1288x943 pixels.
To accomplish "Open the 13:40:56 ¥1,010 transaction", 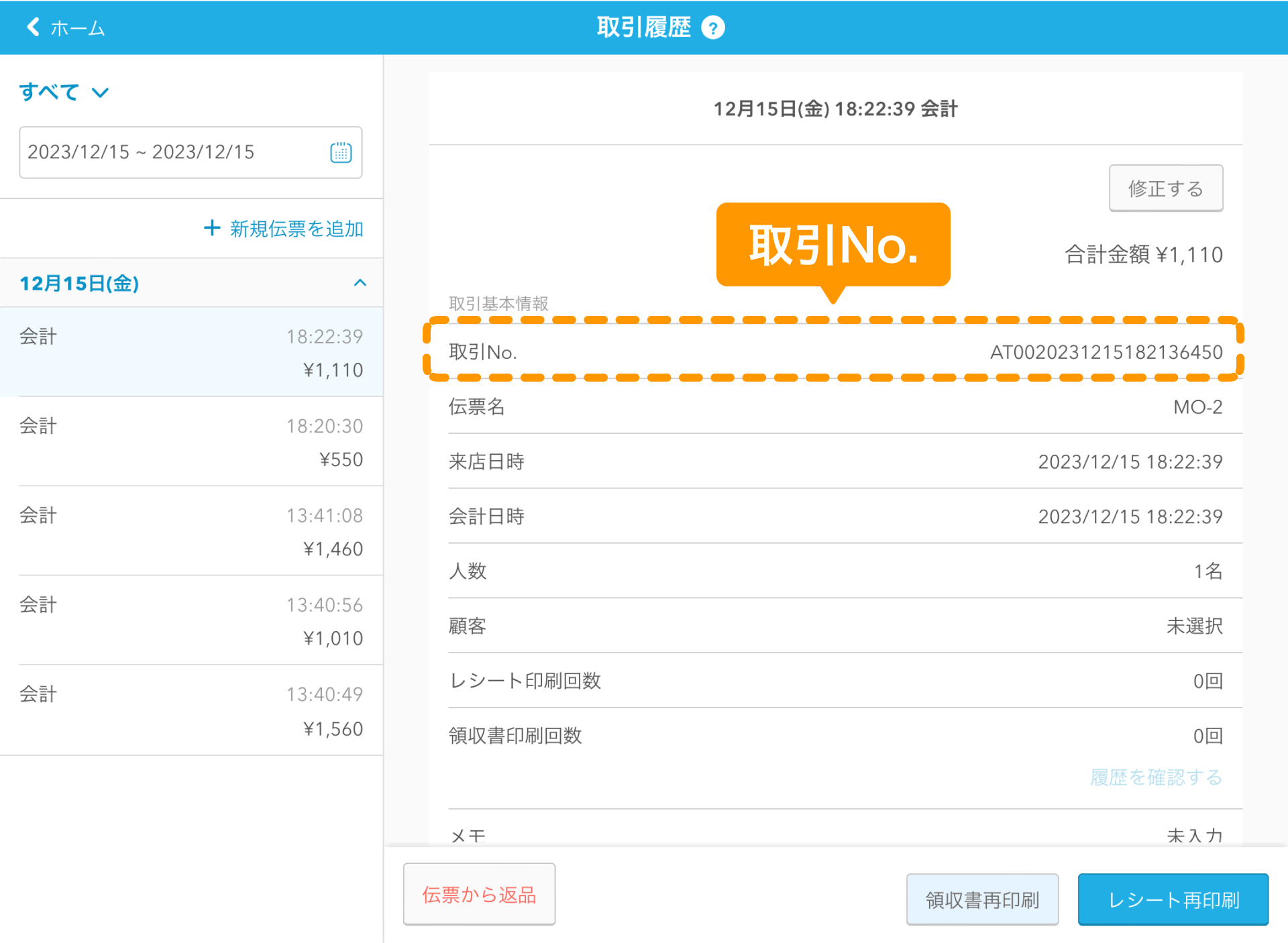I will (191, 620).
